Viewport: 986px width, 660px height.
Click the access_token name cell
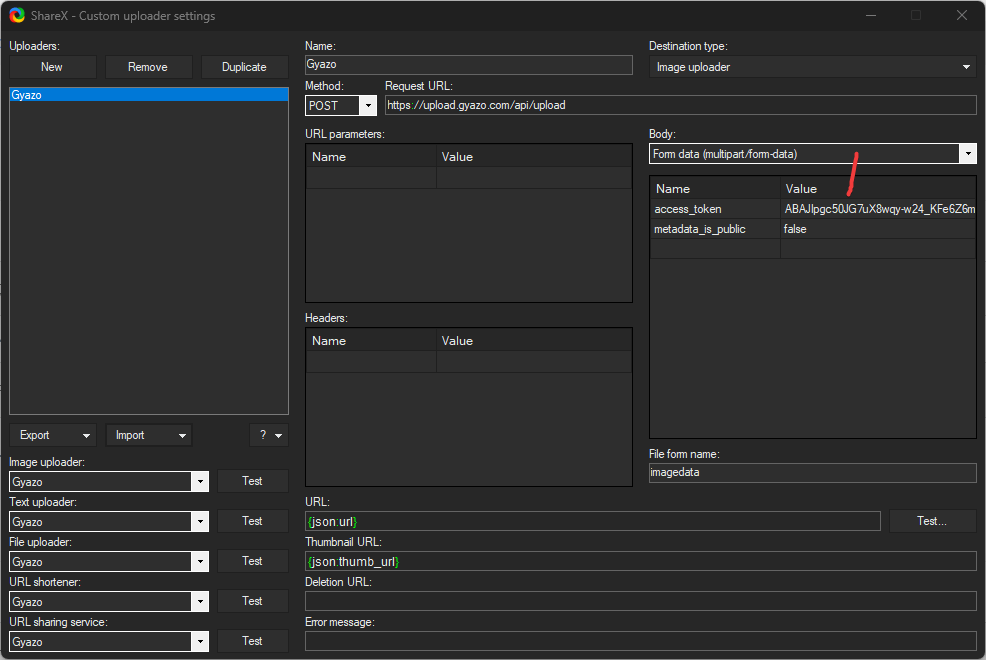tap(715, 209)
